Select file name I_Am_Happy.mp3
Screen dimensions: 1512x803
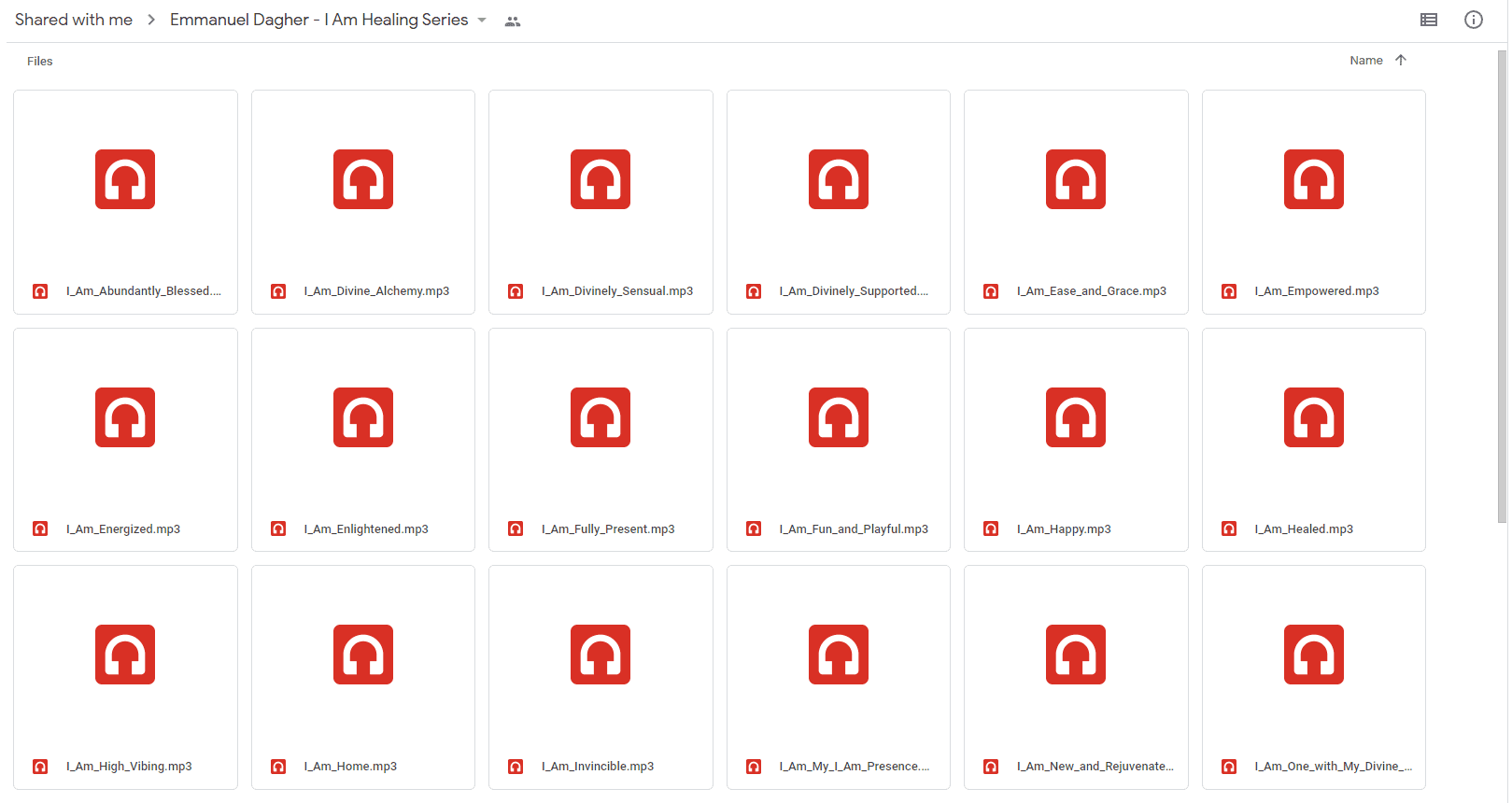click(1064, 529)
